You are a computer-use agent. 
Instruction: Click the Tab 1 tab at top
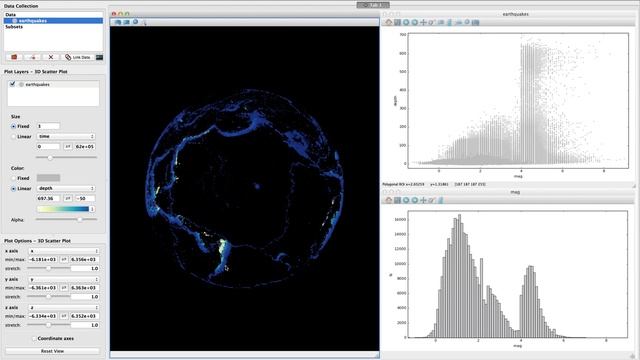click(373, 5)
